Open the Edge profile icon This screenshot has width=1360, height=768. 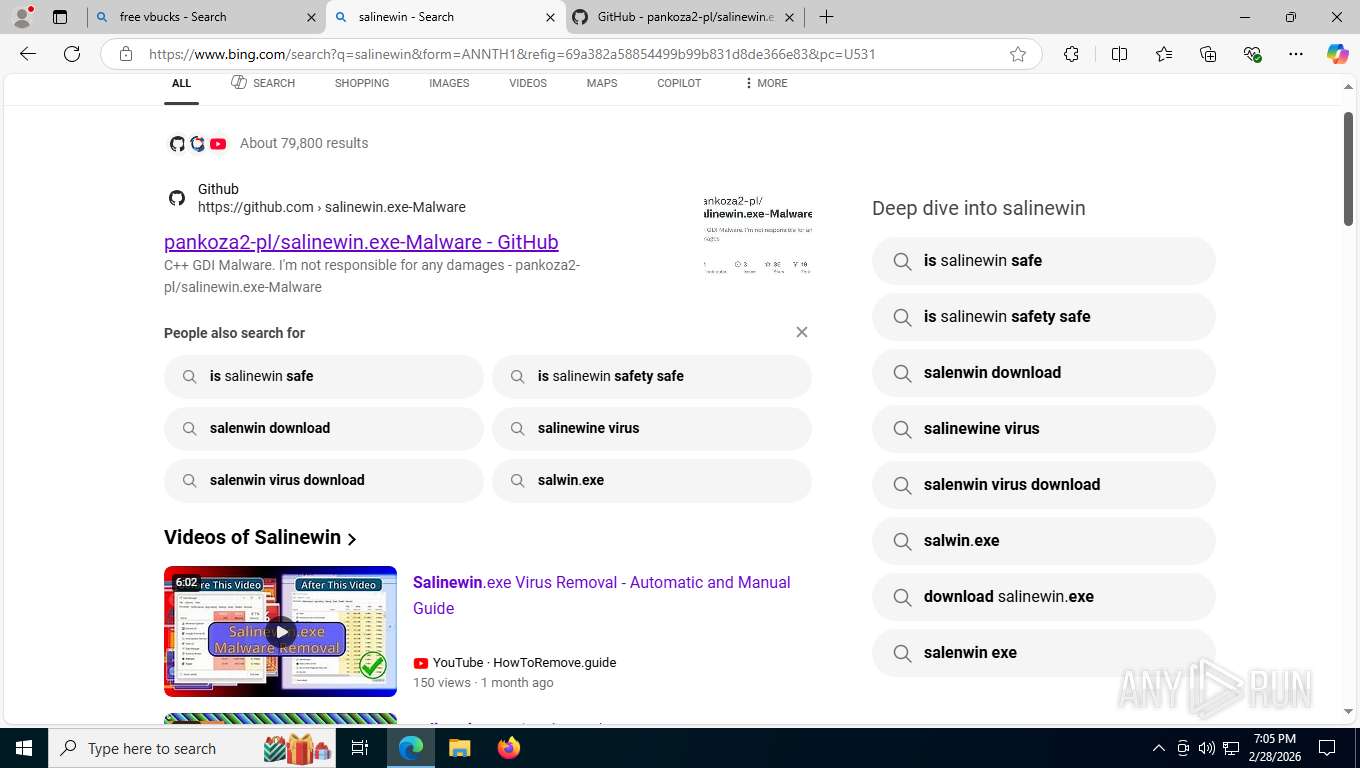tap(22, 17)
